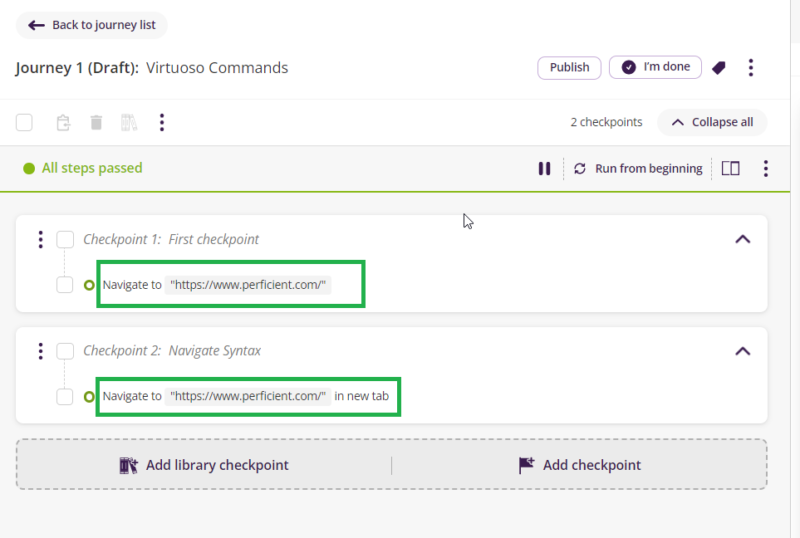800x538 pixels.
Task: Click the tag icon next to I'm done
Action: coord(718,68)
